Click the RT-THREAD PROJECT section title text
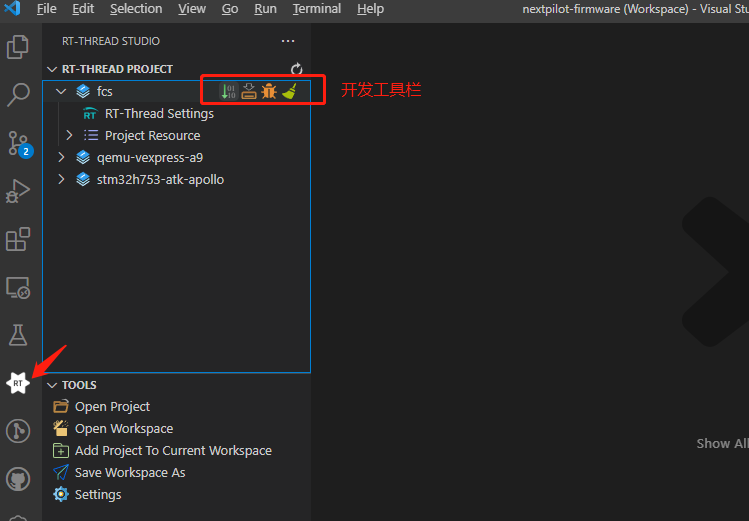749x521 pixels. click(117, 69)
